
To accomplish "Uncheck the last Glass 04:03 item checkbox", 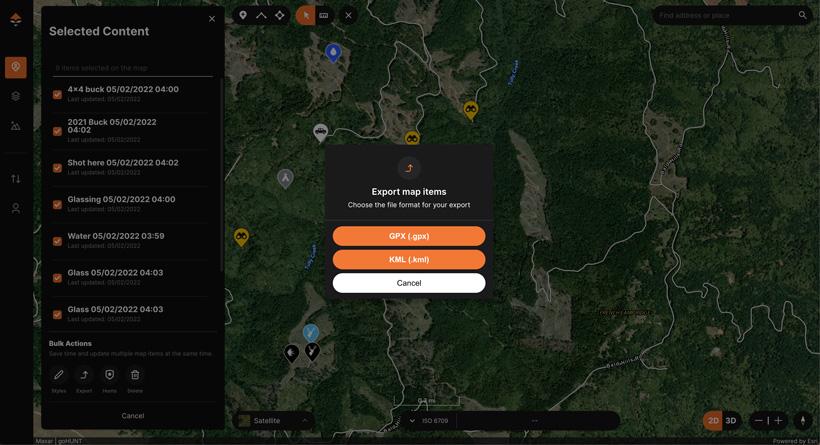I will (x=58, y=314).
